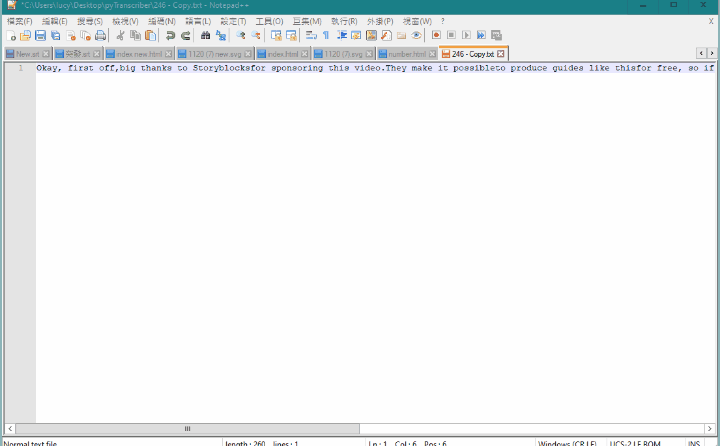Click the Save recorded macro icon

tap(496, 35)
